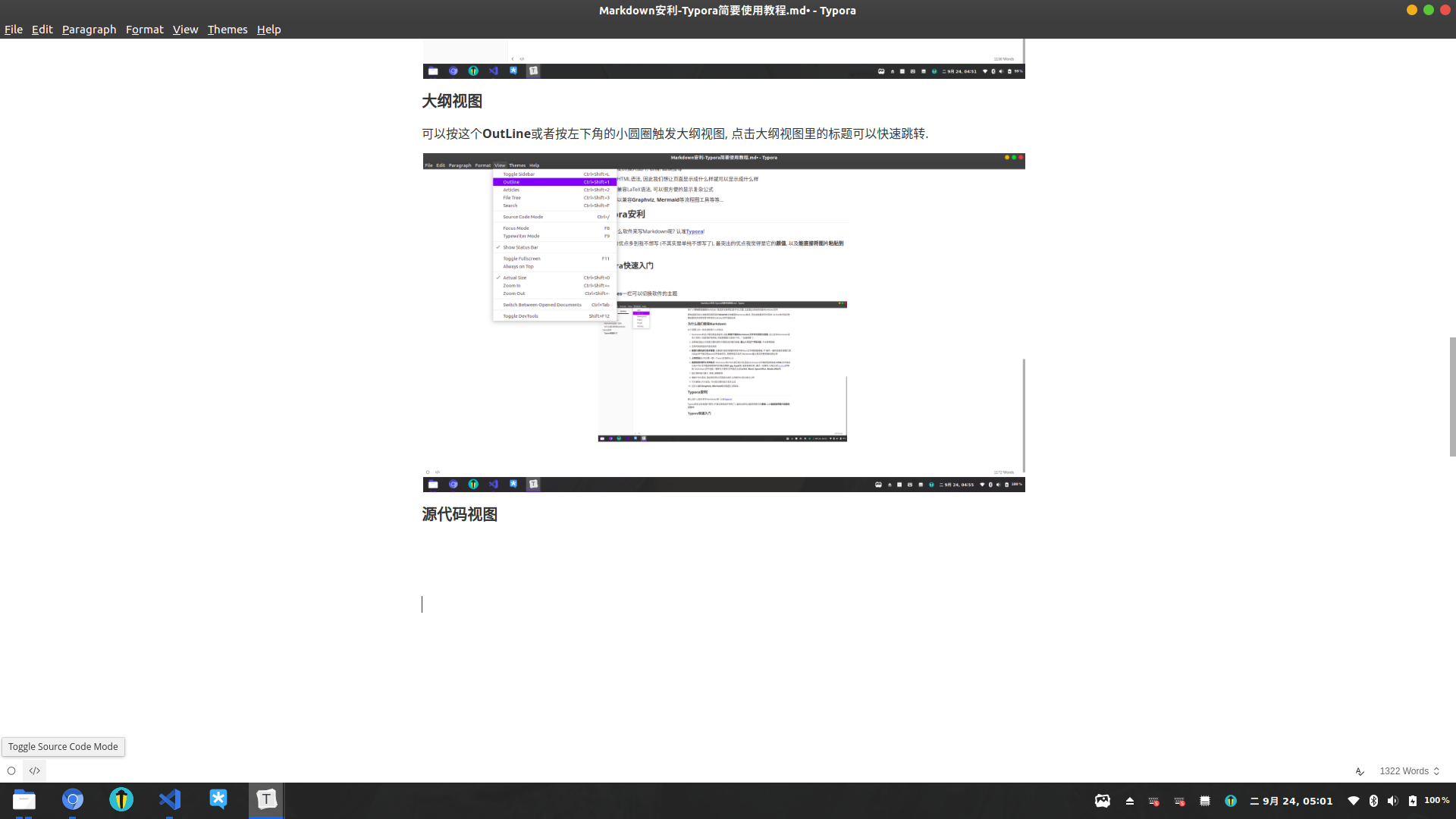The image size is (1456, 819).
Task: Open Visual Studio Code from taskbar
Action: coord(170,799)
